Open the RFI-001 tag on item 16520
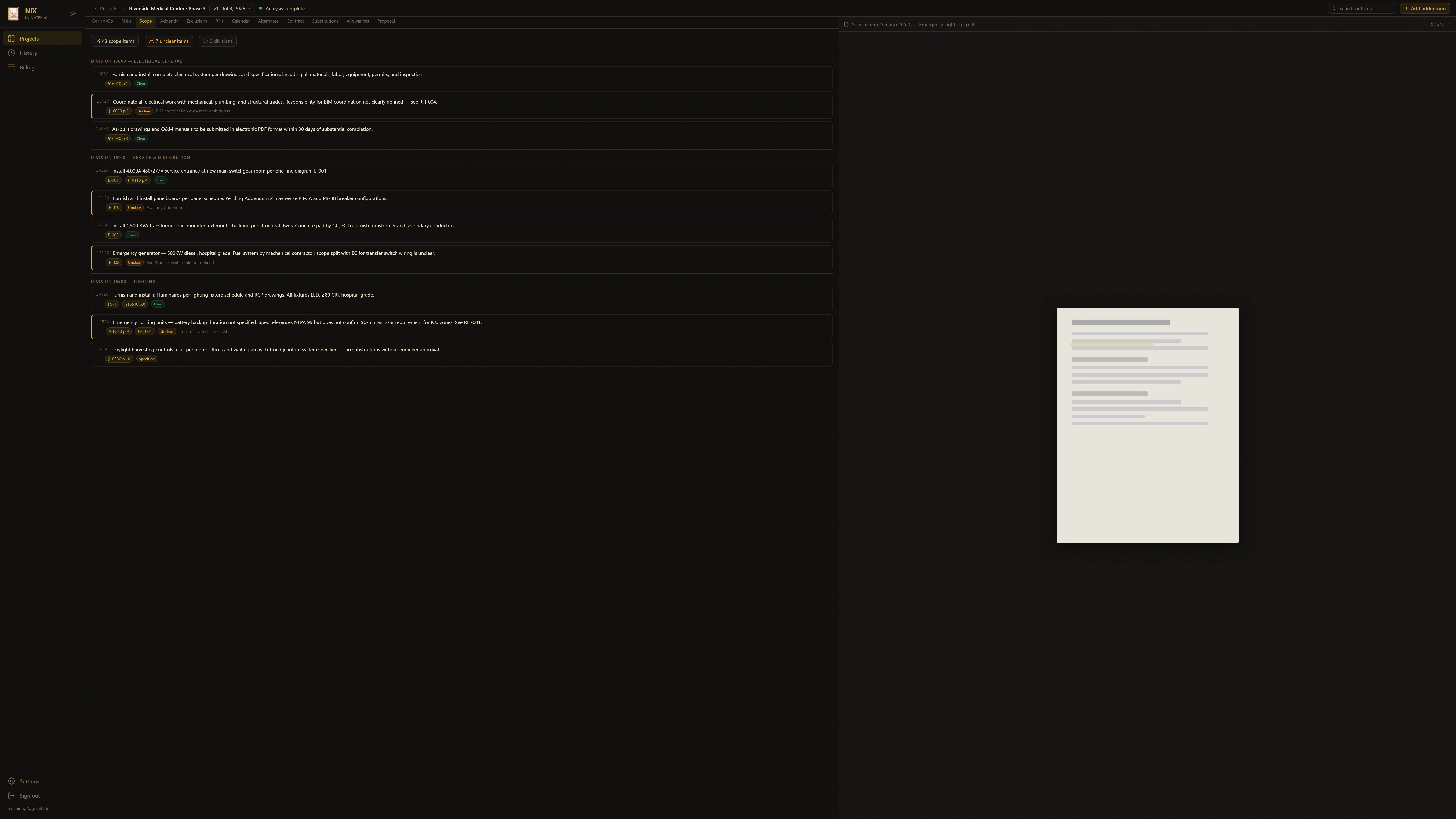Image resolution: width=1456 pixels, height=819 pixels. 145,332
